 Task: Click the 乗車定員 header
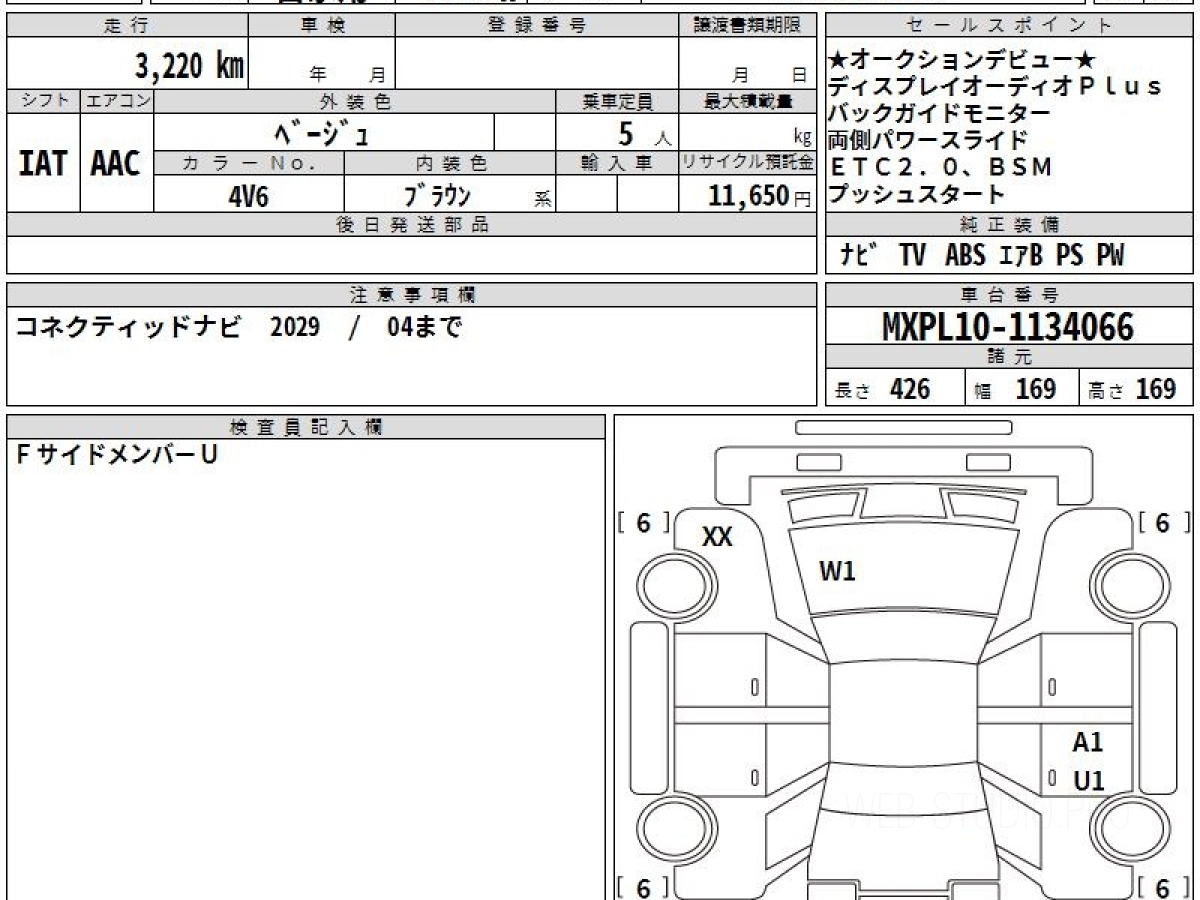(x=617, y=101)
